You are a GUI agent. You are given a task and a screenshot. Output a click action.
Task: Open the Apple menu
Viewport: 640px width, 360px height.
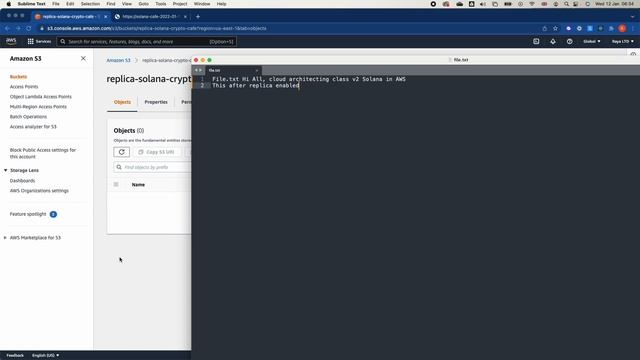tap(8, 4)
